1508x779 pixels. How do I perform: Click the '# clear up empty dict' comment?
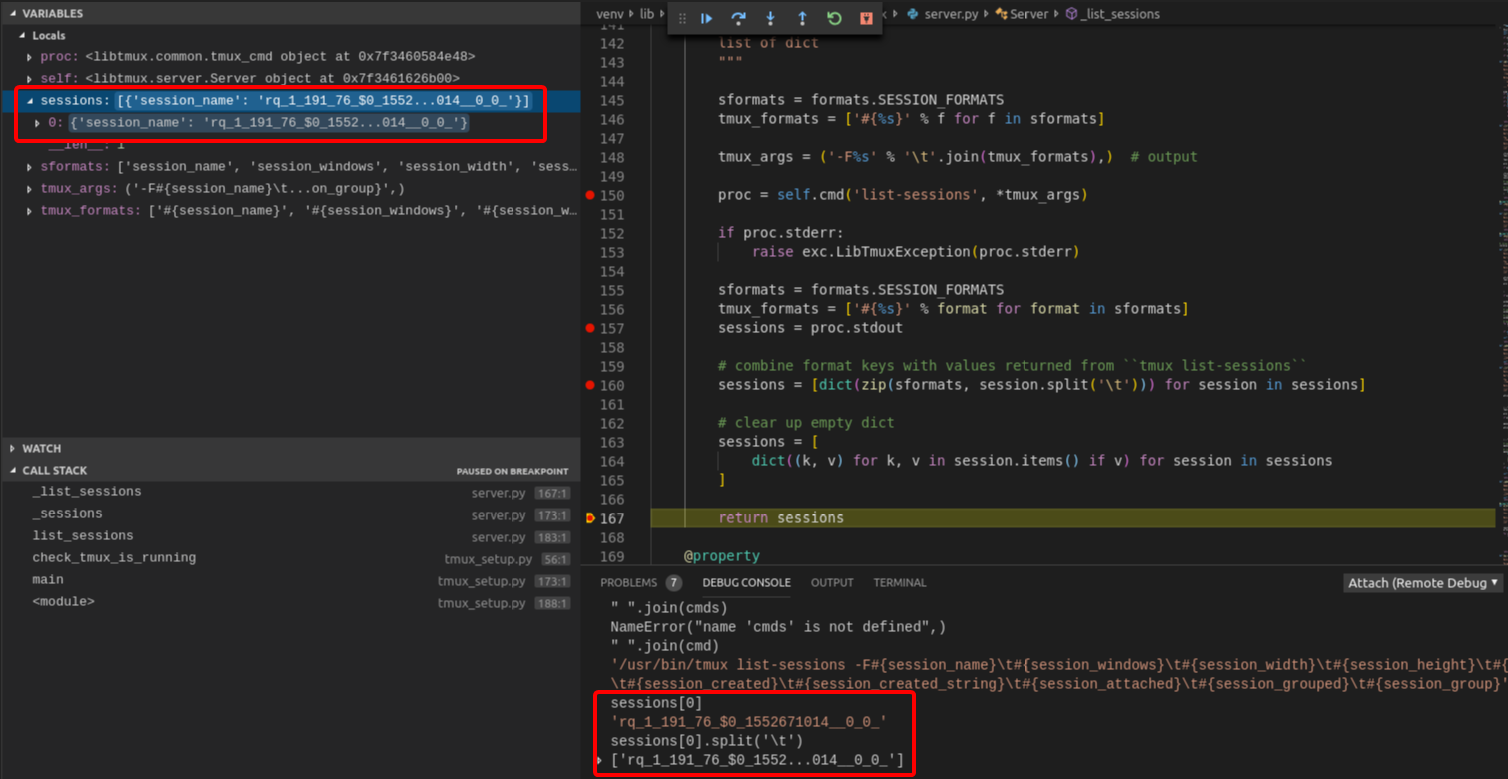806,423
